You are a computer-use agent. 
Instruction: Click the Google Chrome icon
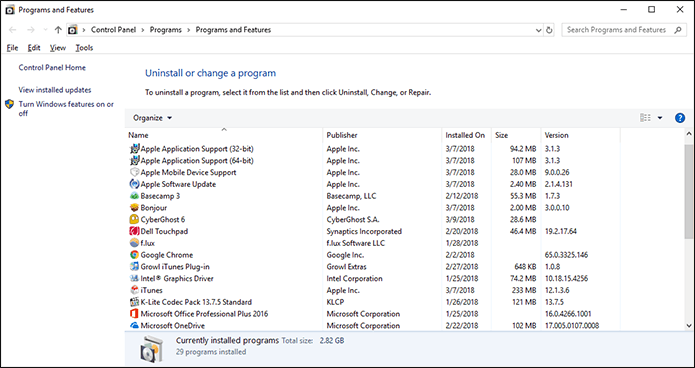point(134,255)
